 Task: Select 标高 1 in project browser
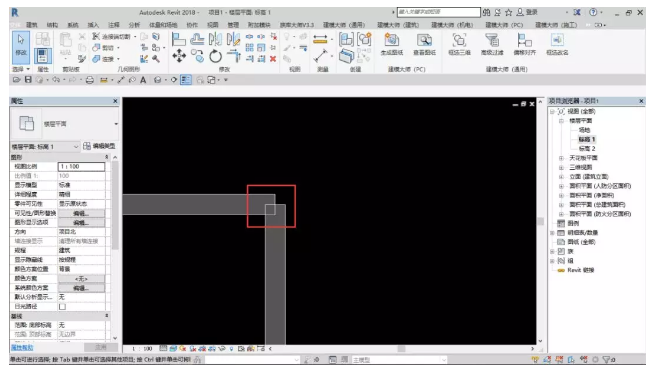(x=587, y=139)
